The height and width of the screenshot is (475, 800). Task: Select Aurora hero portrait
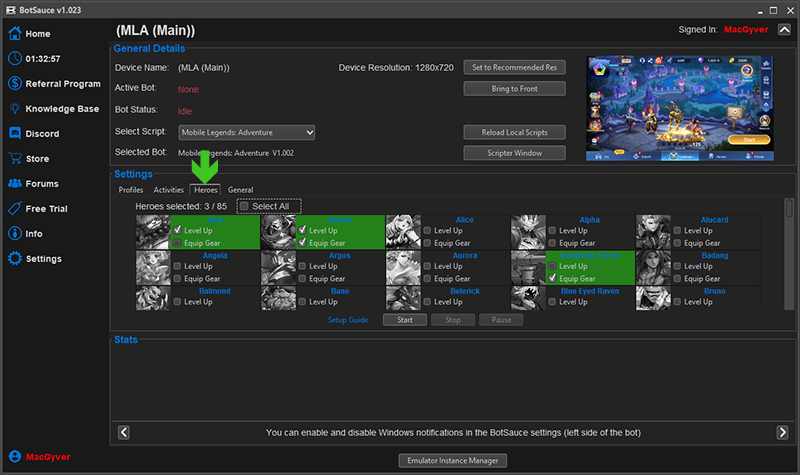click(403, 268)
